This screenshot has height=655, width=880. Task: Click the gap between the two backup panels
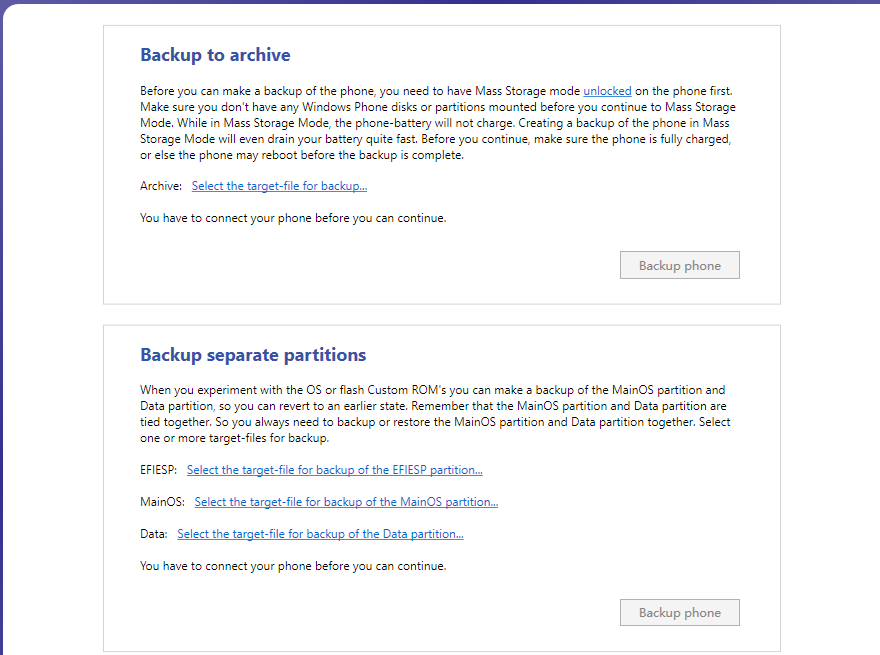(x=441, y=314)
